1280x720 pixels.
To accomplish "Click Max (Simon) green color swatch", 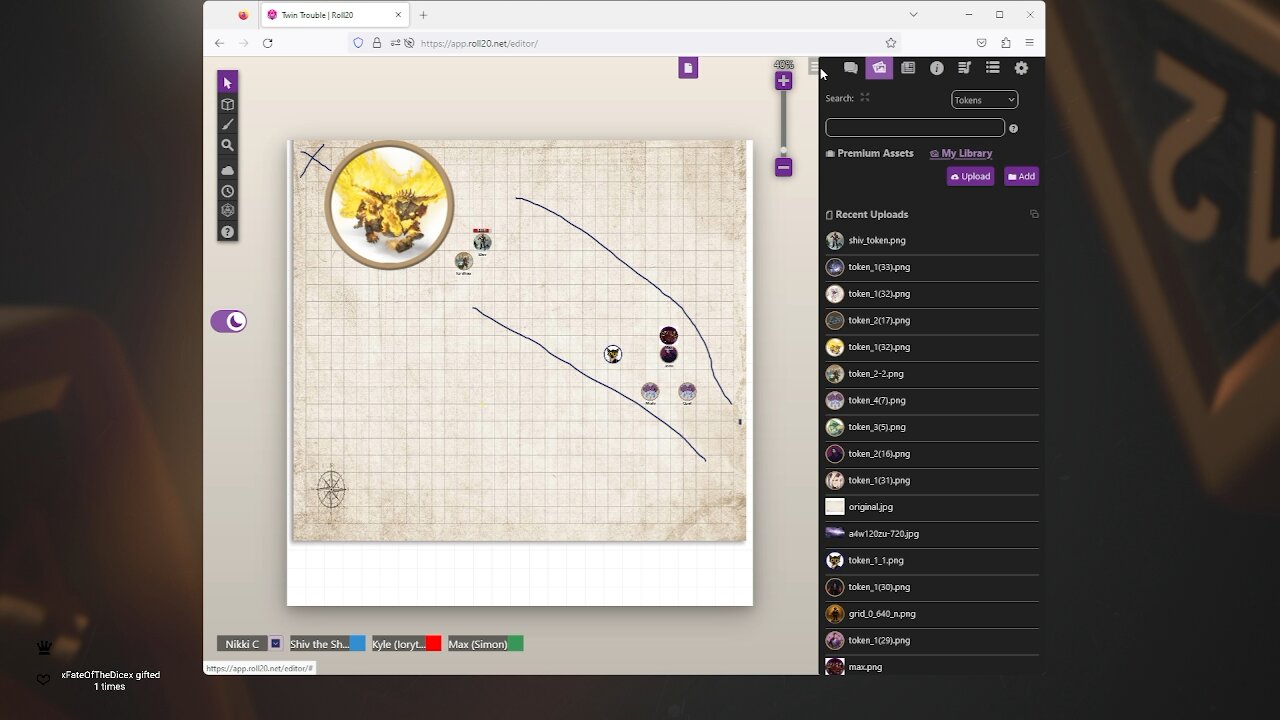I will pyautogui.click(x=515, y=644).
